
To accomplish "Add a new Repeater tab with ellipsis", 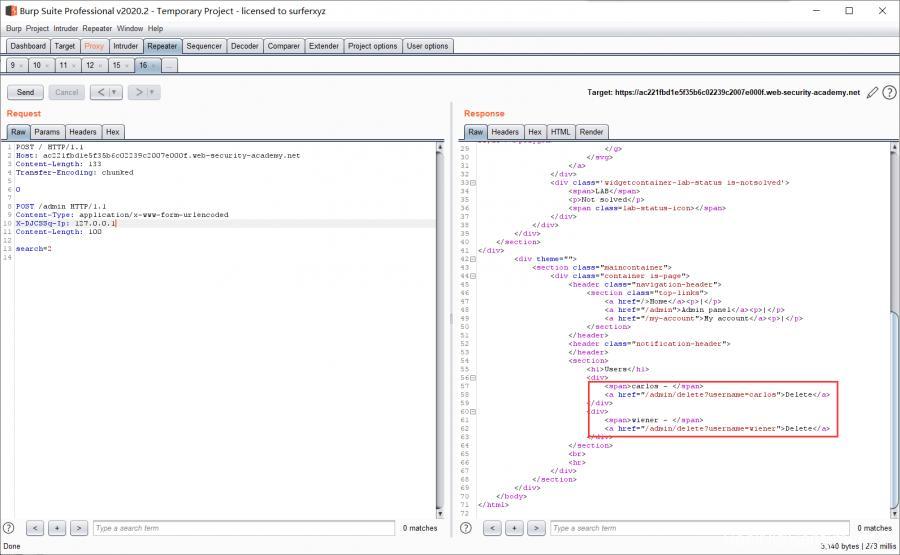I will (169, 65).
